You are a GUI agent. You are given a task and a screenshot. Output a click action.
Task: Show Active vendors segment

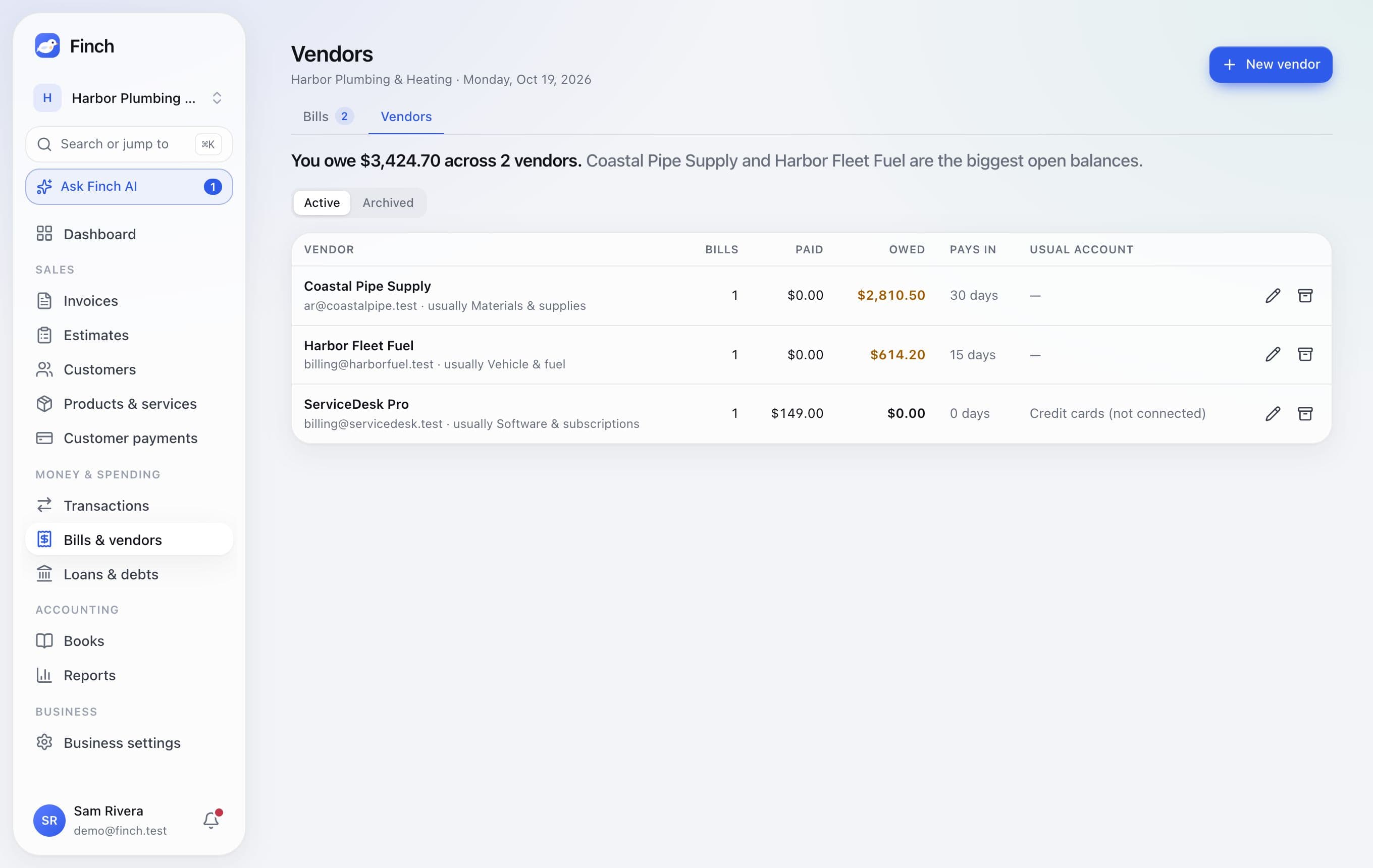(x=322, y=202)
